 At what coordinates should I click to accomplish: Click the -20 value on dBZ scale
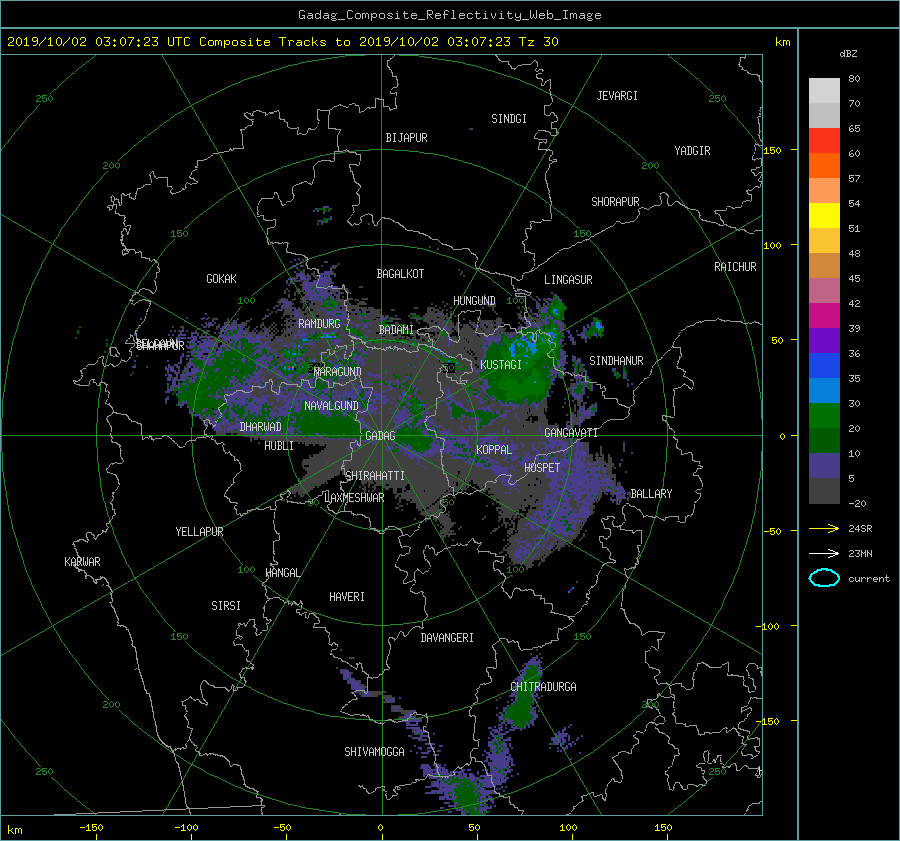[857, 503]
